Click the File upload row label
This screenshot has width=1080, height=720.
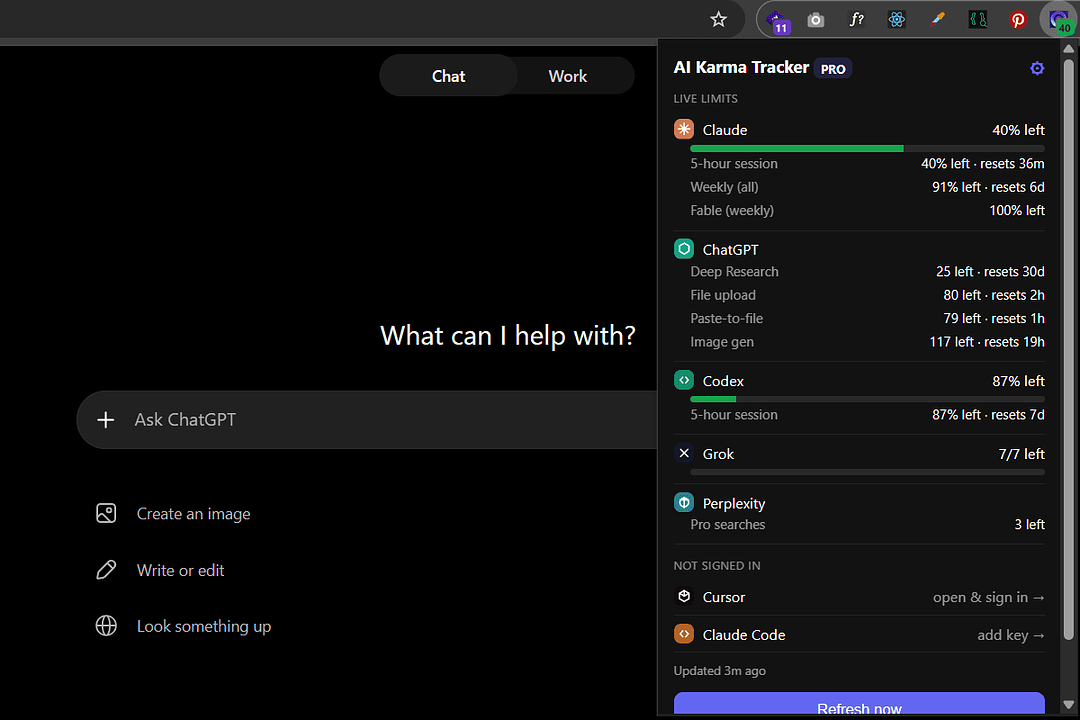pos(723,296)
